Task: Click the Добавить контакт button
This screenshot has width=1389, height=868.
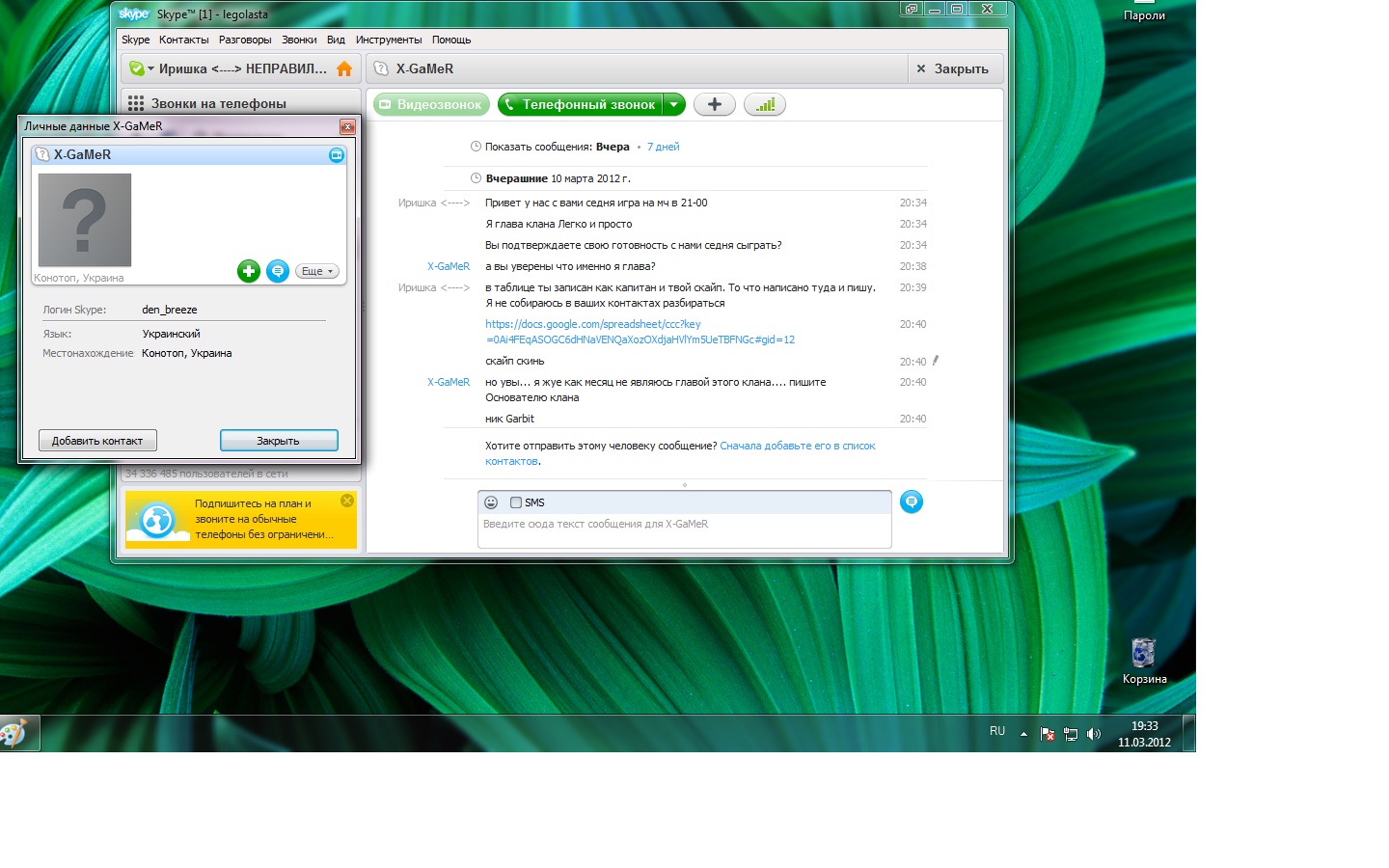Action: pyautogui.click(x=97, y=441)
